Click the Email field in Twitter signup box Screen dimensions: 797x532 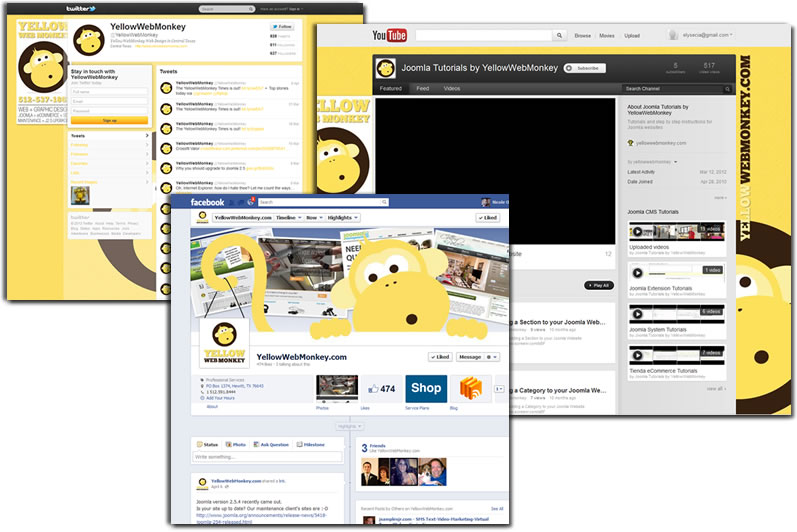(x=109, y=101)
